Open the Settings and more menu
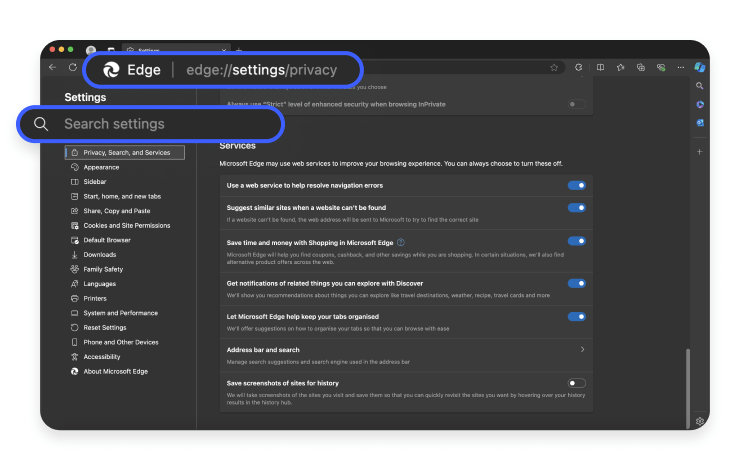 [x=681, y=67]
